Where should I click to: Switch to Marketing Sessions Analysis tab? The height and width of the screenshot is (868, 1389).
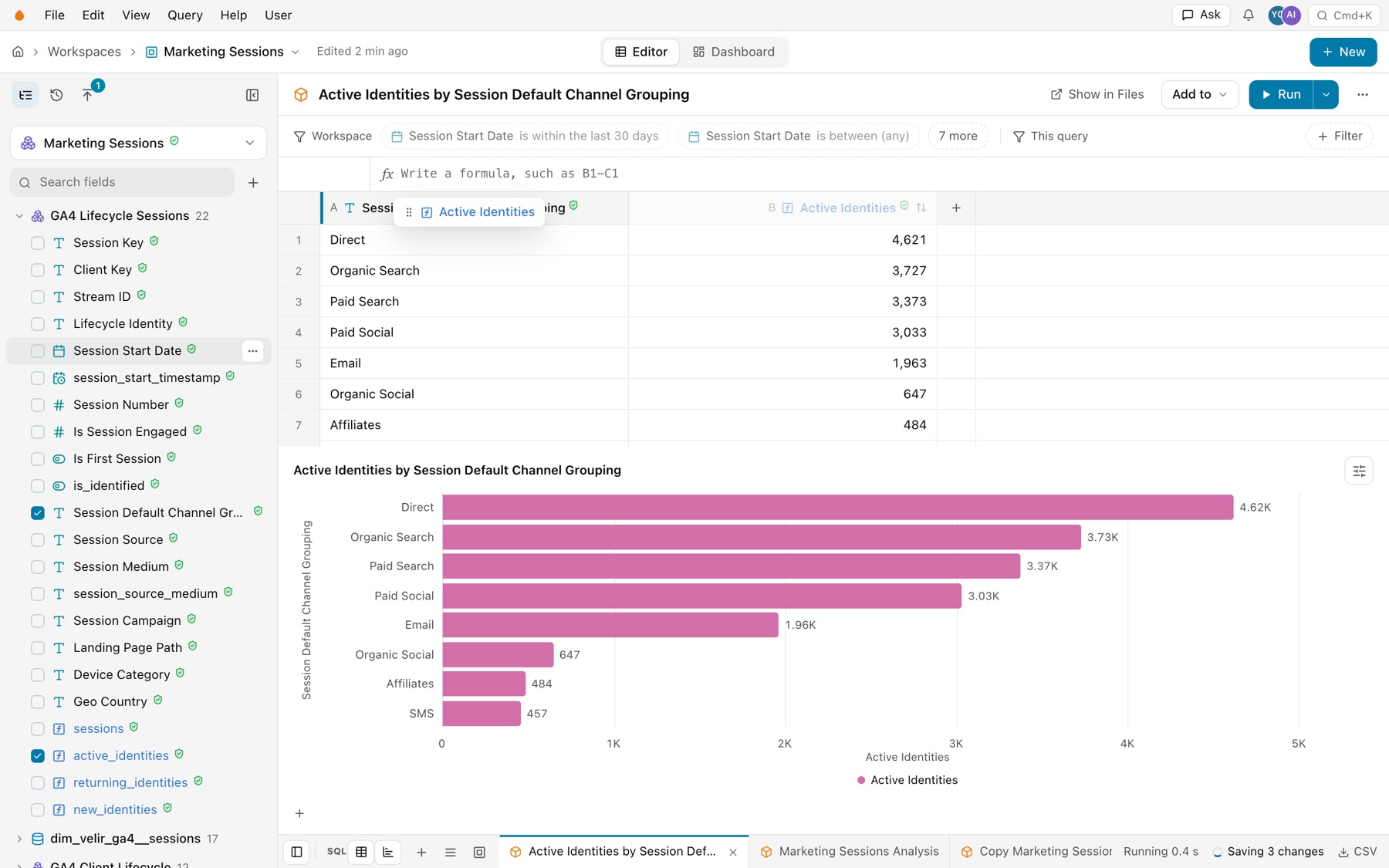pyautogui.click(x=849, y=852)
